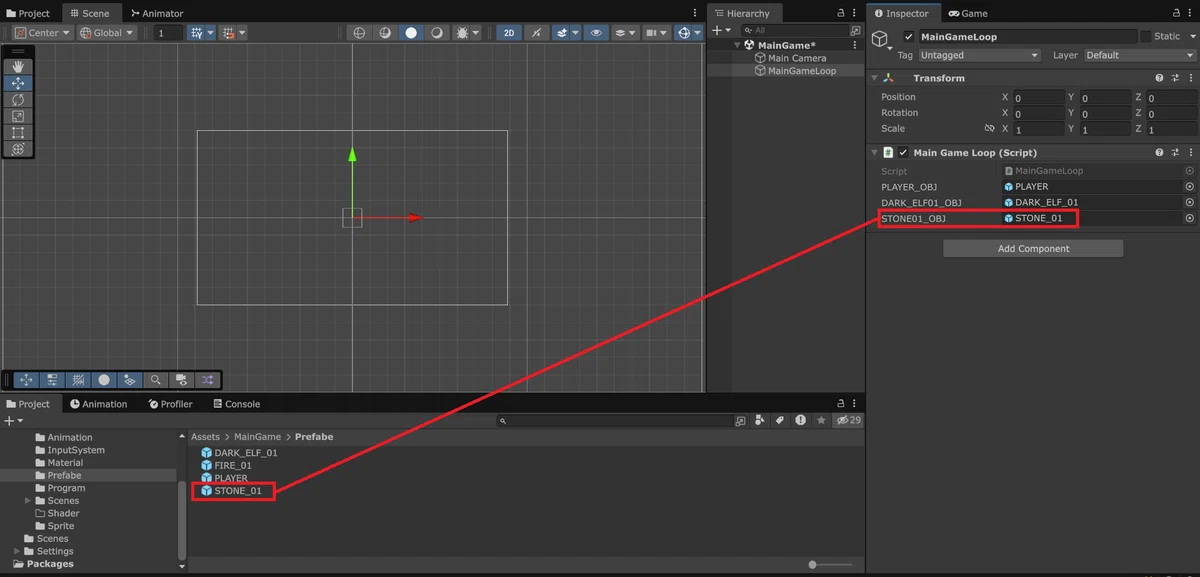Click the Scene draw mode globe icon

[x=360, y=33]
